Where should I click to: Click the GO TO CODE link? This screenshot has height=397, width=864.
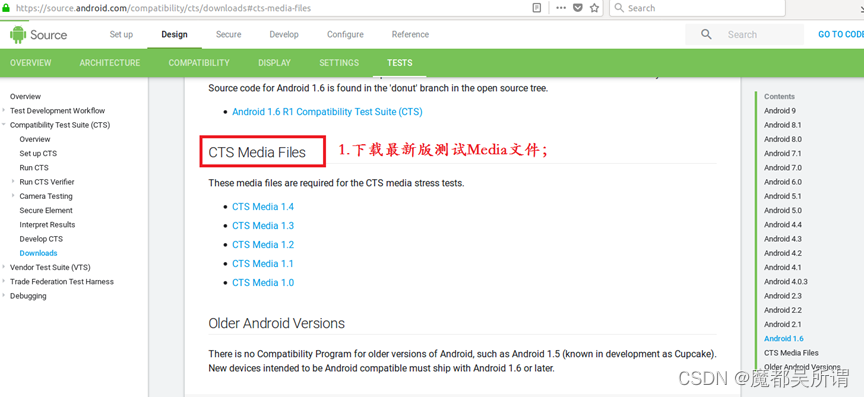pyautogui.click(x=841, y=34)
